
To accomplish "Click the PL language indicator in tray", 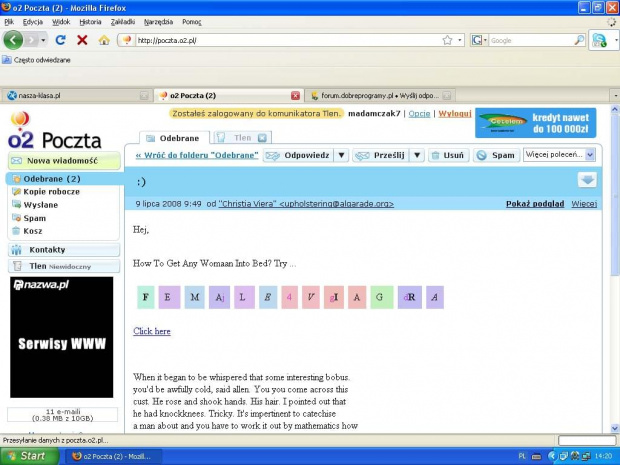I will [522, 456].
